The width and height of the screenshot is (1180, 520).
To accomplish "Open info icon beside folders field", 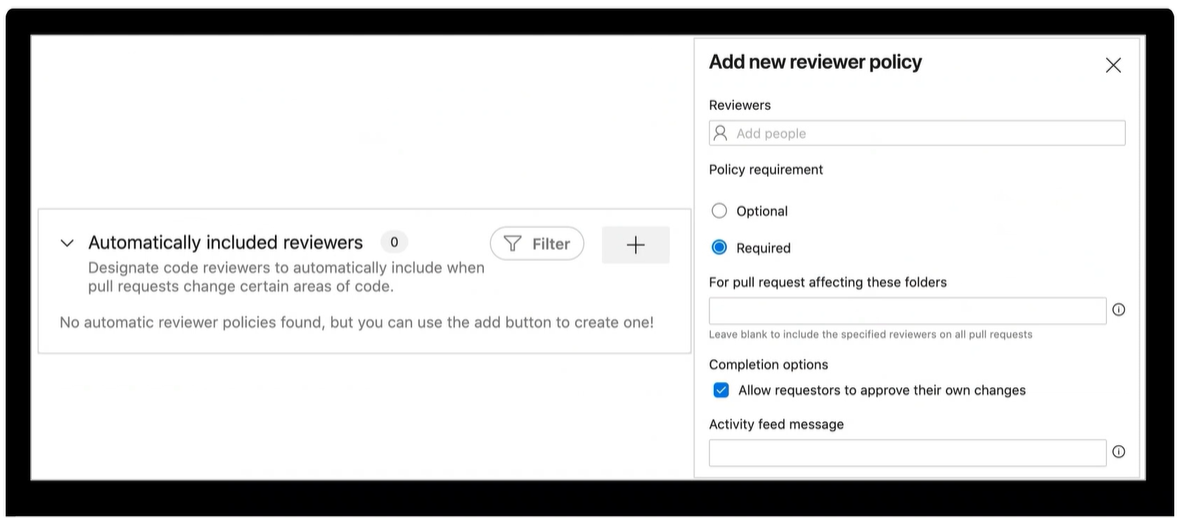I will tap(1119, 309).
